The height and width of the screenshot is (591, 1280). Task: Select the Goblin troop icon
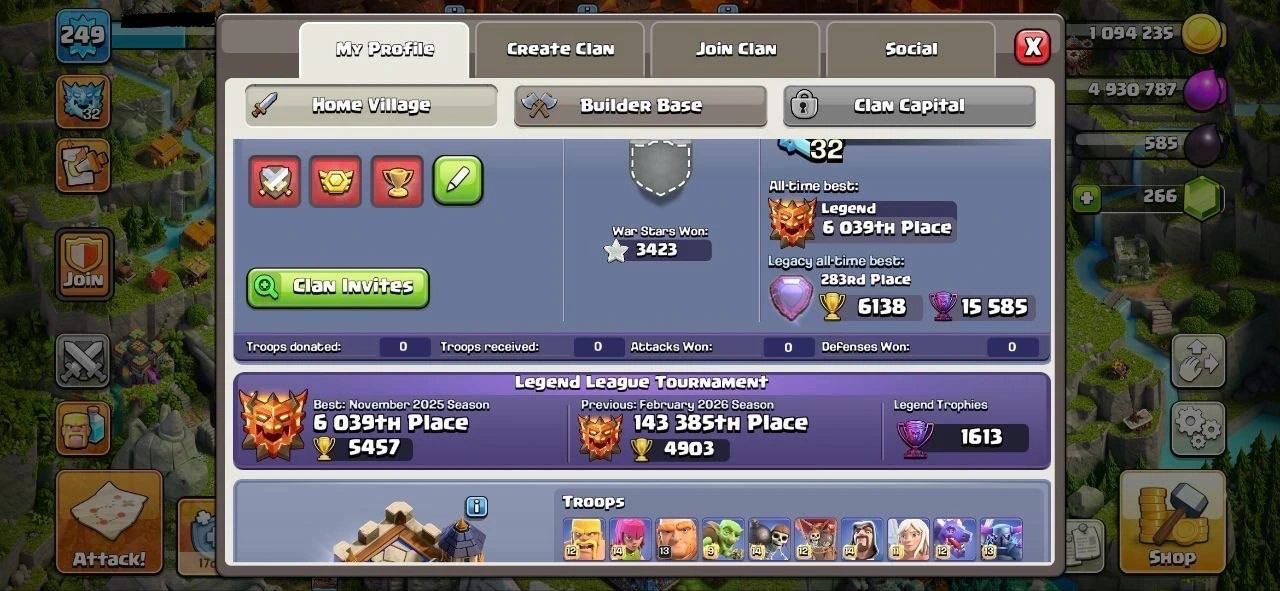coord(723,540)
